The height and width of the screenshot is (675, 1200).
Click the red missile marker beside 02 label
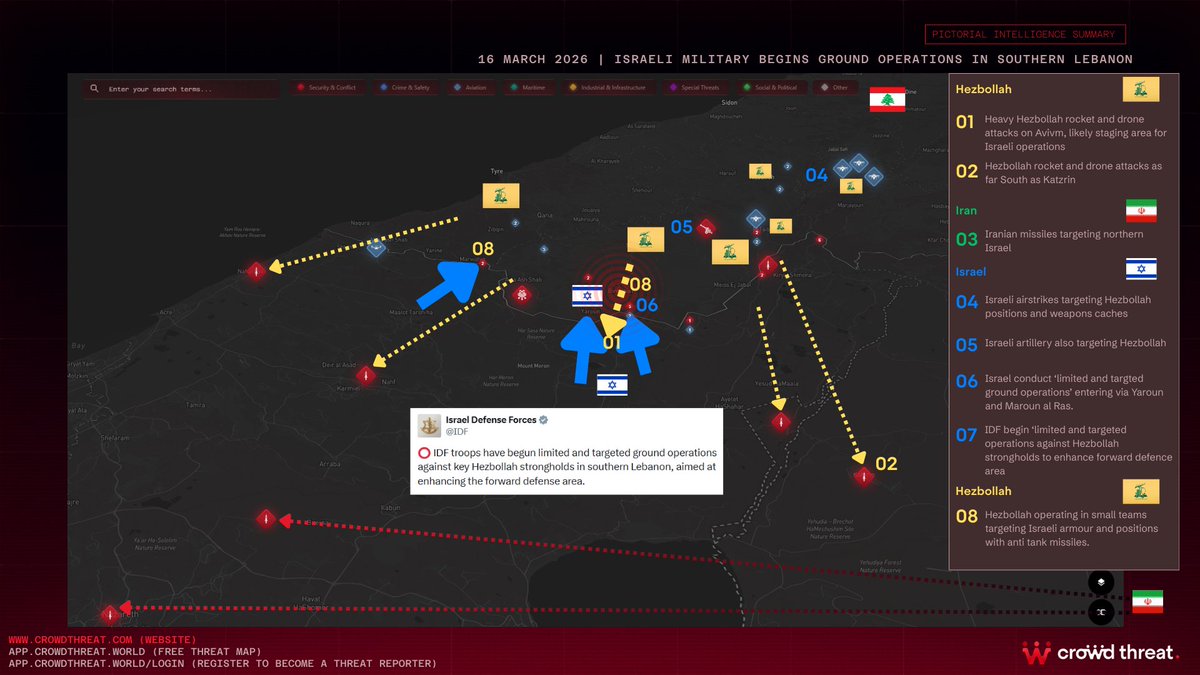click(863, 477)
